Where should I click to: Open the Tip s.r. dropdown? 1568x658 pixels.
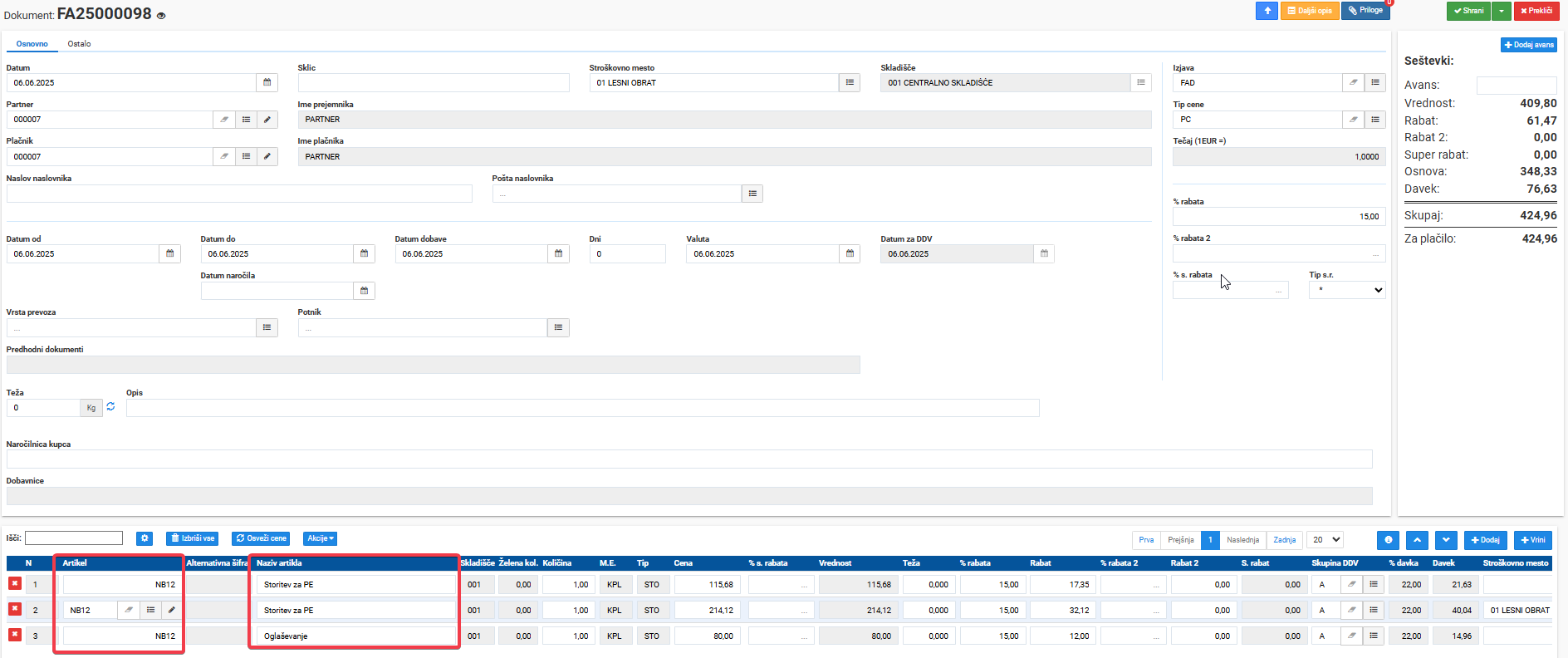point(1347,290)
